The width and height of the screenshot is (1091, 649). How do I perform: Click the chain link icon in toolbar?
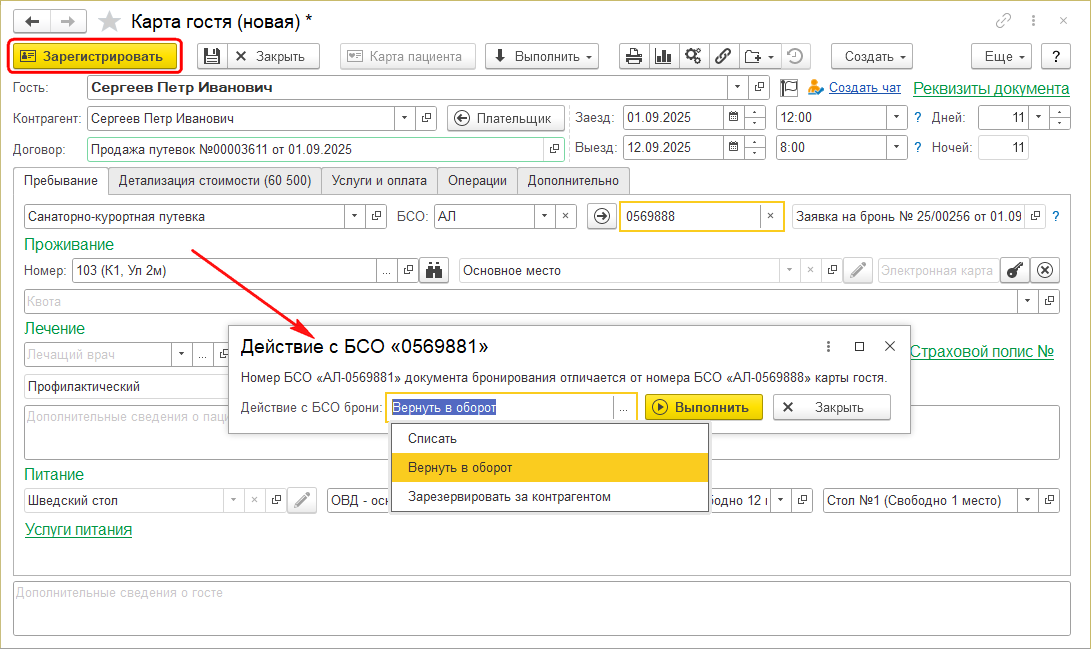(721, 56)
